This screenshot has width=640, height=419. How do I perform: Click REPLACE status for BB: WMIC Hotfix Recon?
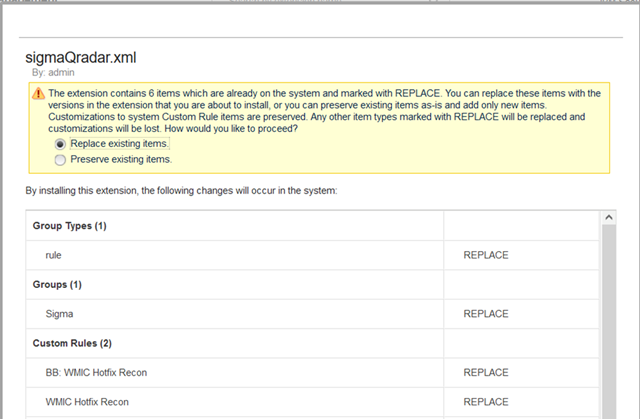[486, 372]
